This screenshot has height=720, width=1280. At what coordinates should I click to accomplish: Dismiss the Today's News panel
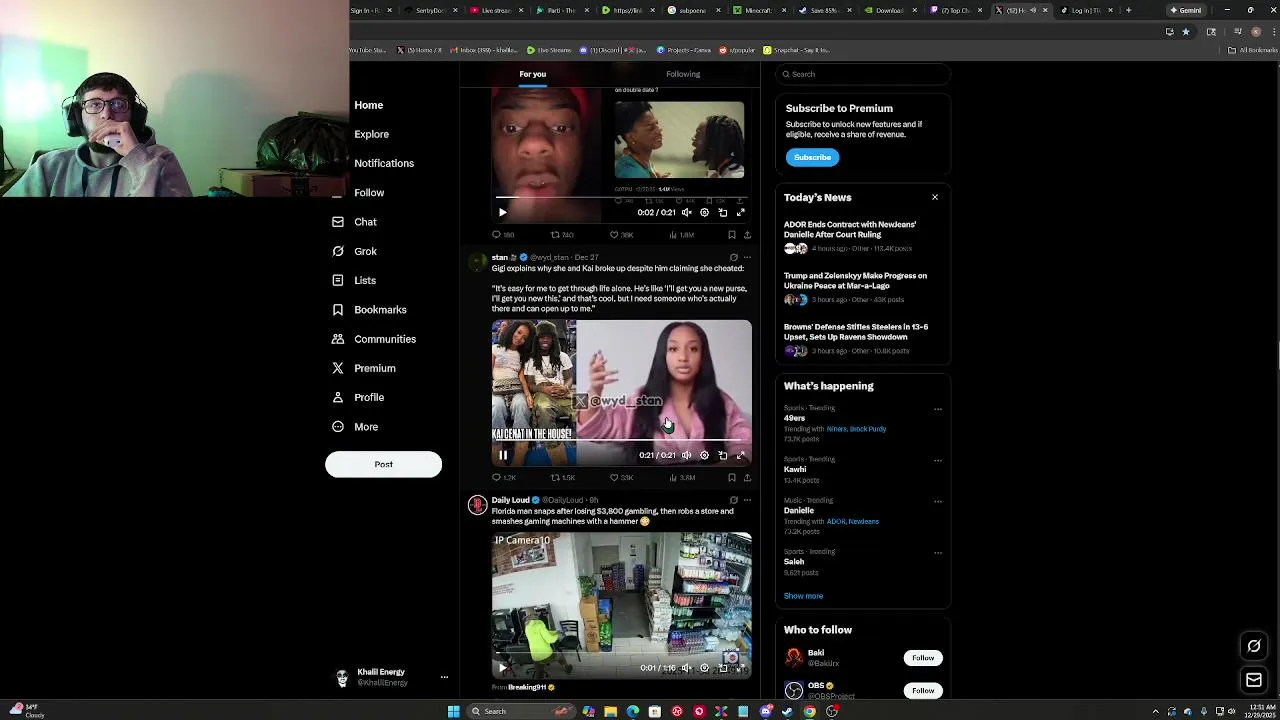pyautogui.click(x=935, y=197)
